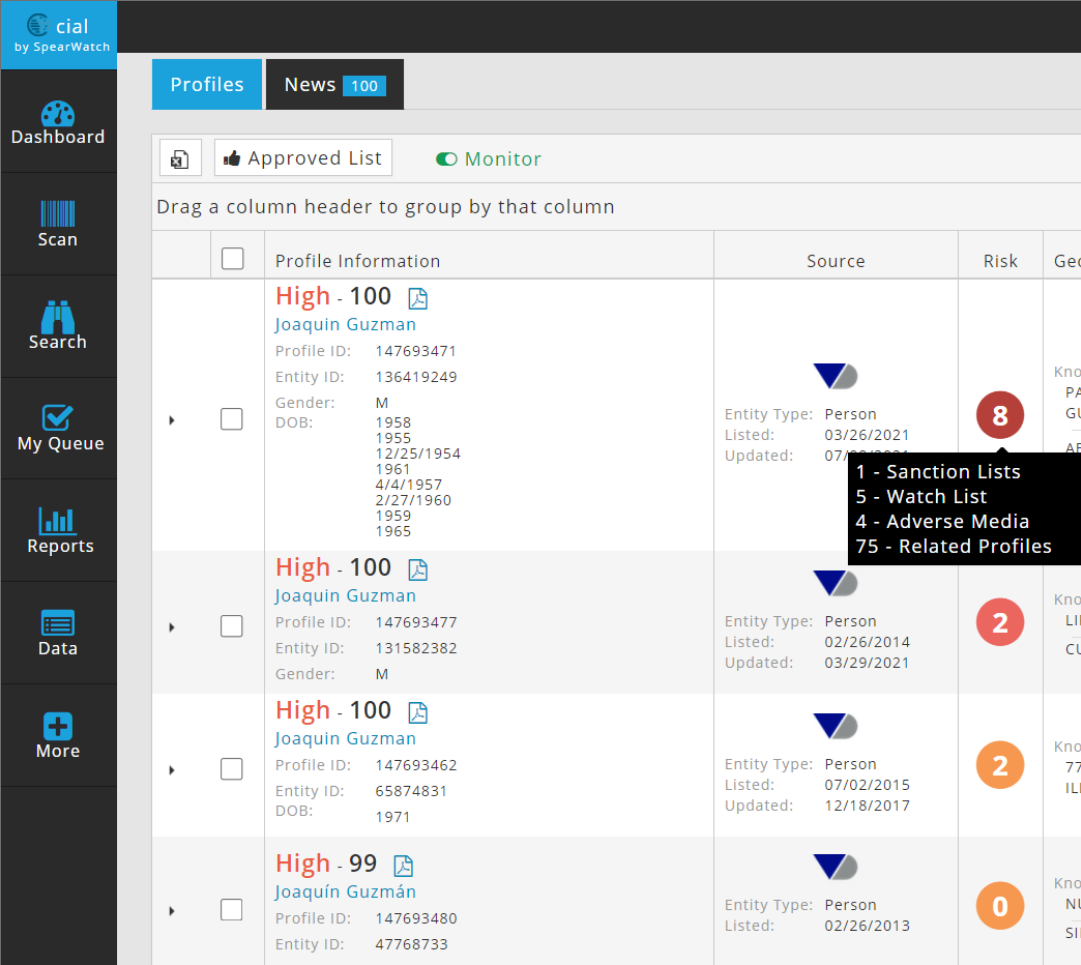
Task: Switch to the News tab
Action: click(x=334, y=84)
